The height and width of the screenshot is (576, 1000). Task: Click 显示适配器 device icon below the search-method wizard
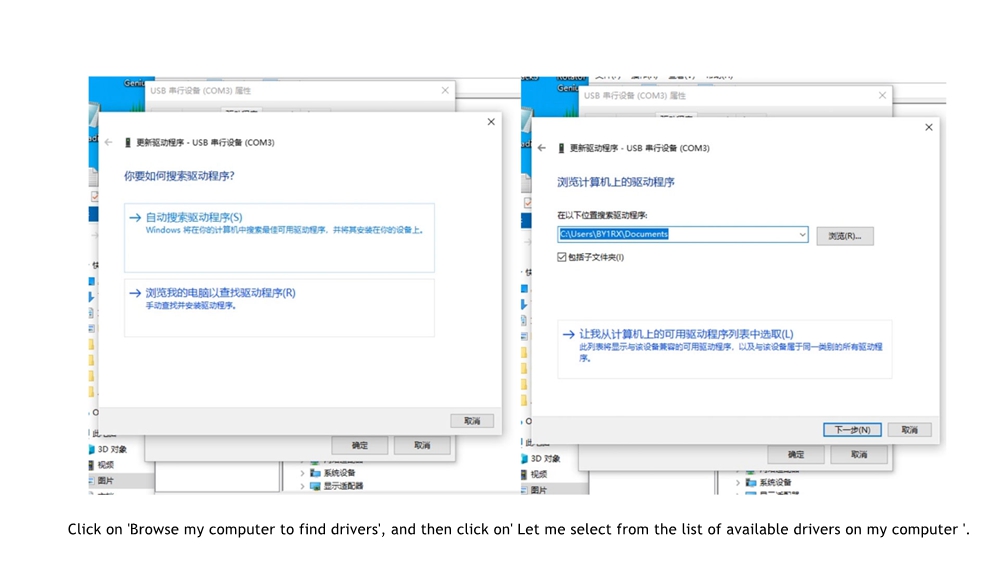click(315, 486)
